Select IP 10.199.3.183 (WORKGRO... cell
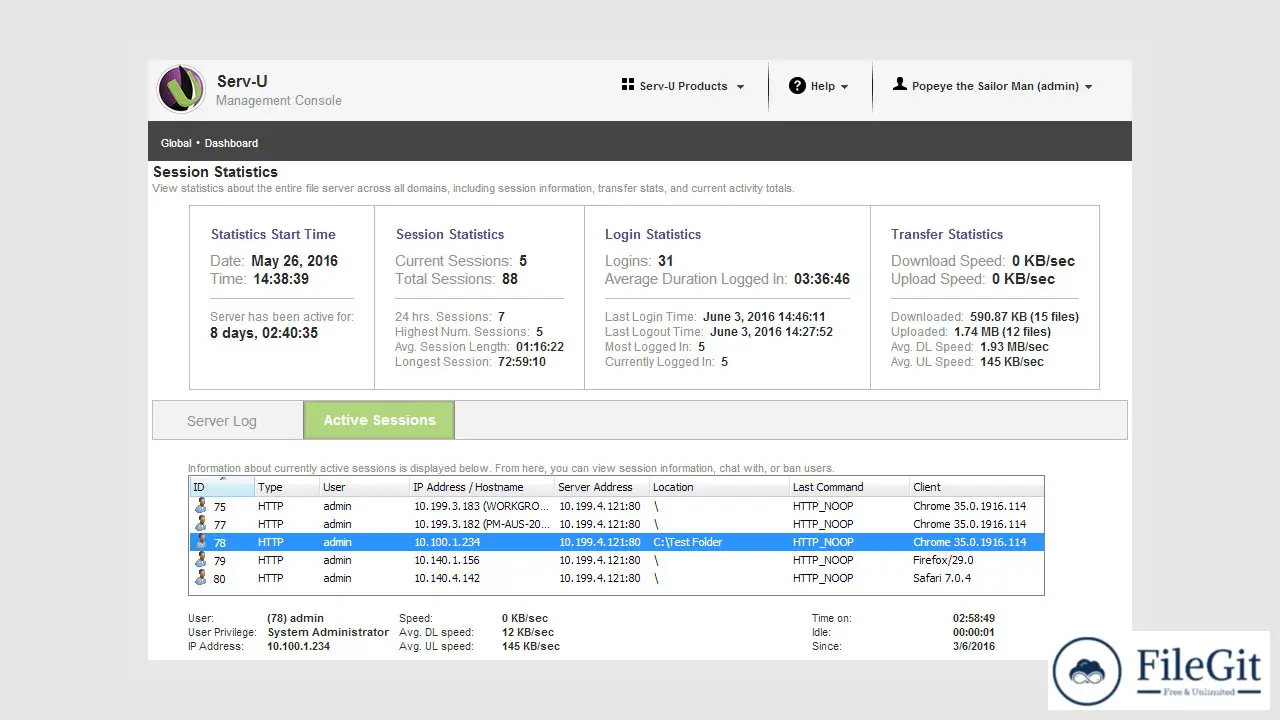The height and width of the screenshot is (720, 1280). (482, 506)
